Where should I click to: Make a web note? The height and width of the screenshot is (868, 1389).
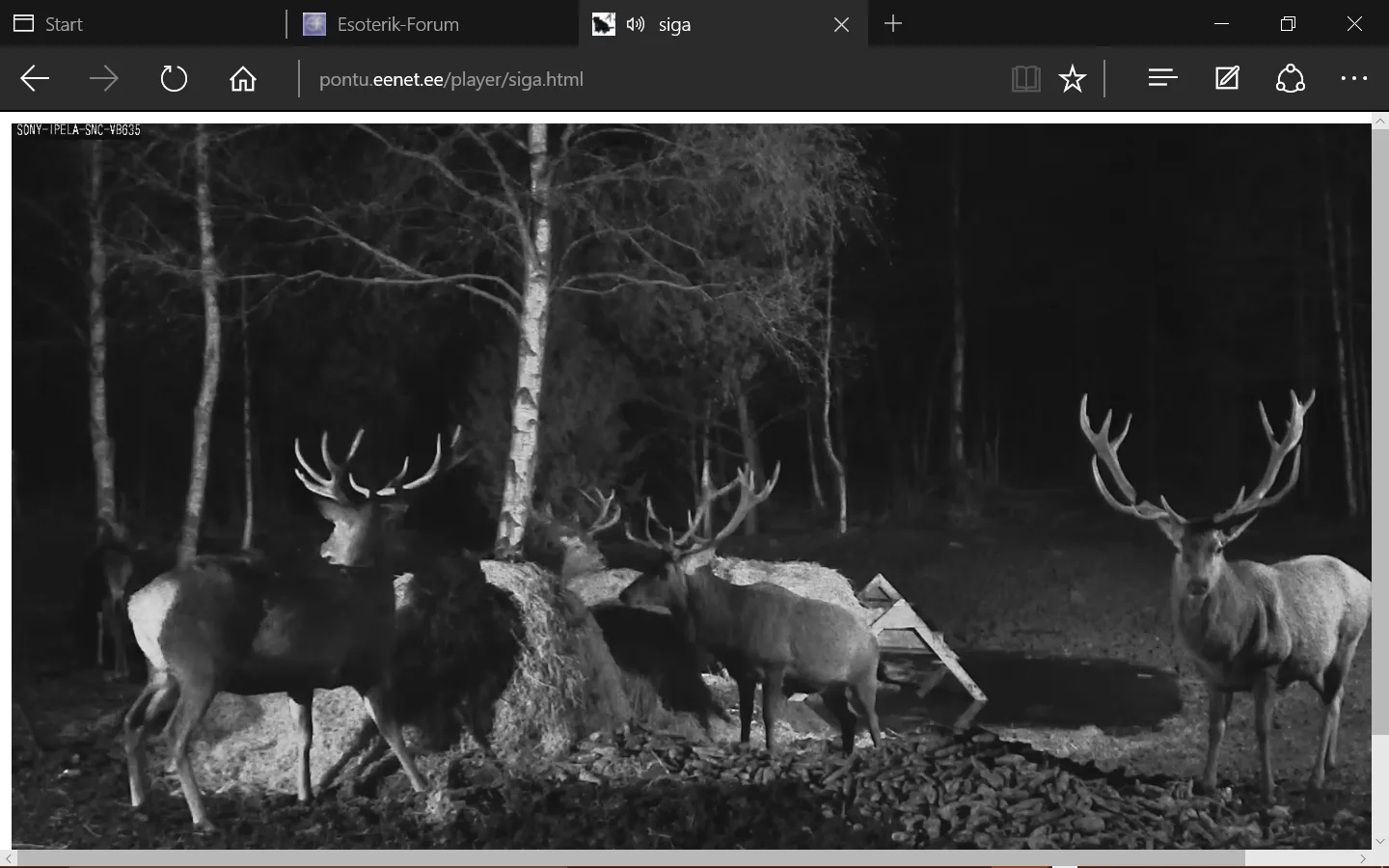(x=1227, y=79)
